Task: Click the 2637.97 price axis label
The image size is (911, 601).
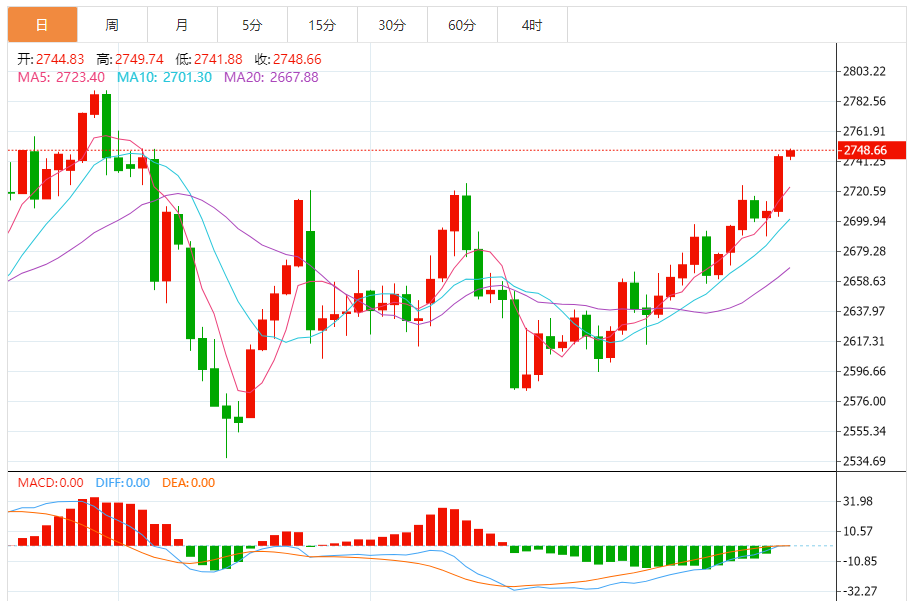Action: 865,311
